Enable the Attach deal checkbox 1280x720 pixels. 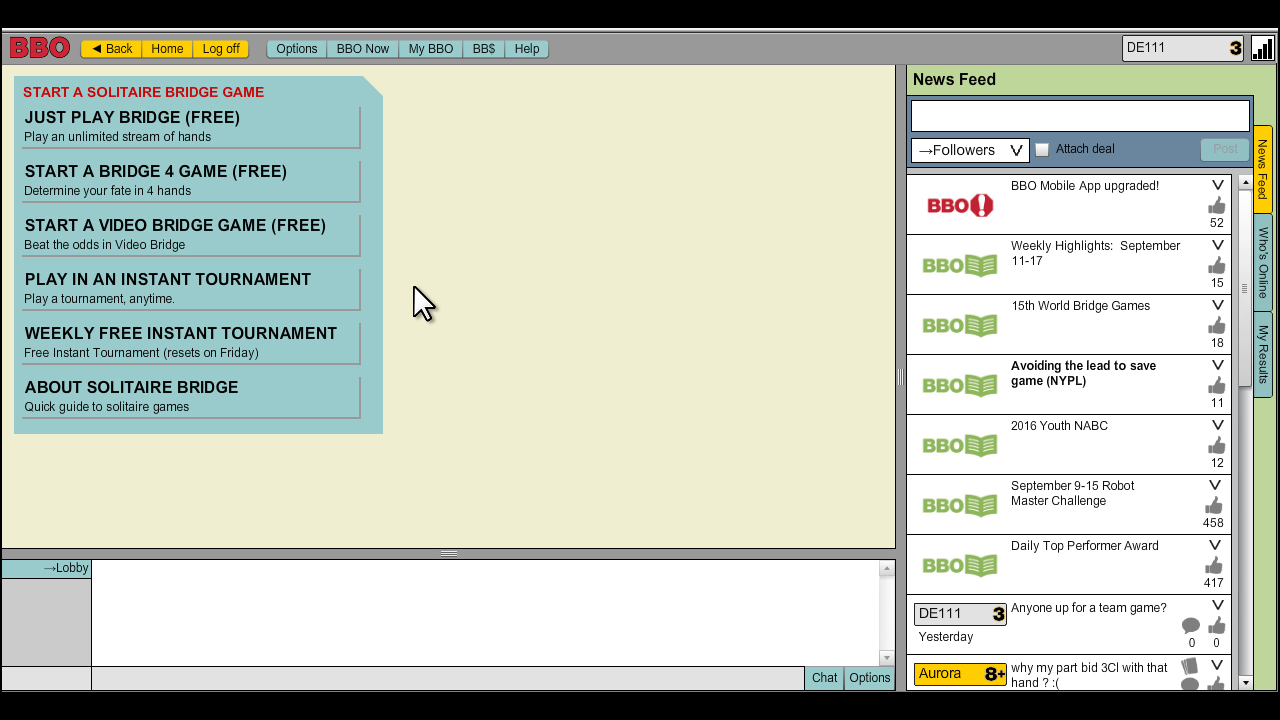(1042, 149)
